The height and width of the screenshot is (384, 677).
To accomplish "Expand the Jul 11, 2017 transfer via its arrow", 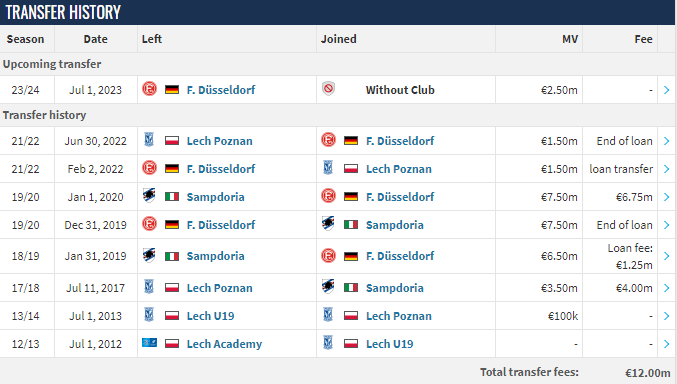I will coord(666,288).
